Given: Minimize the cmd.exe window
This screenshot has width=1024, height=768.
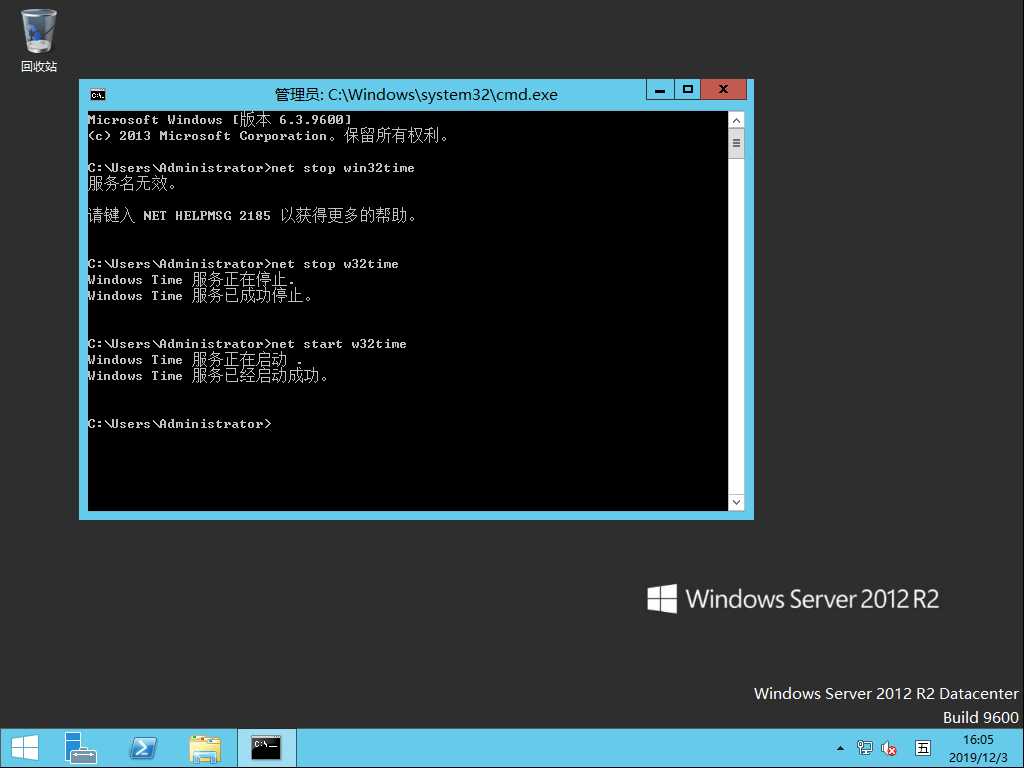Looking at the screenshot, I should click(x=660, y=89).
